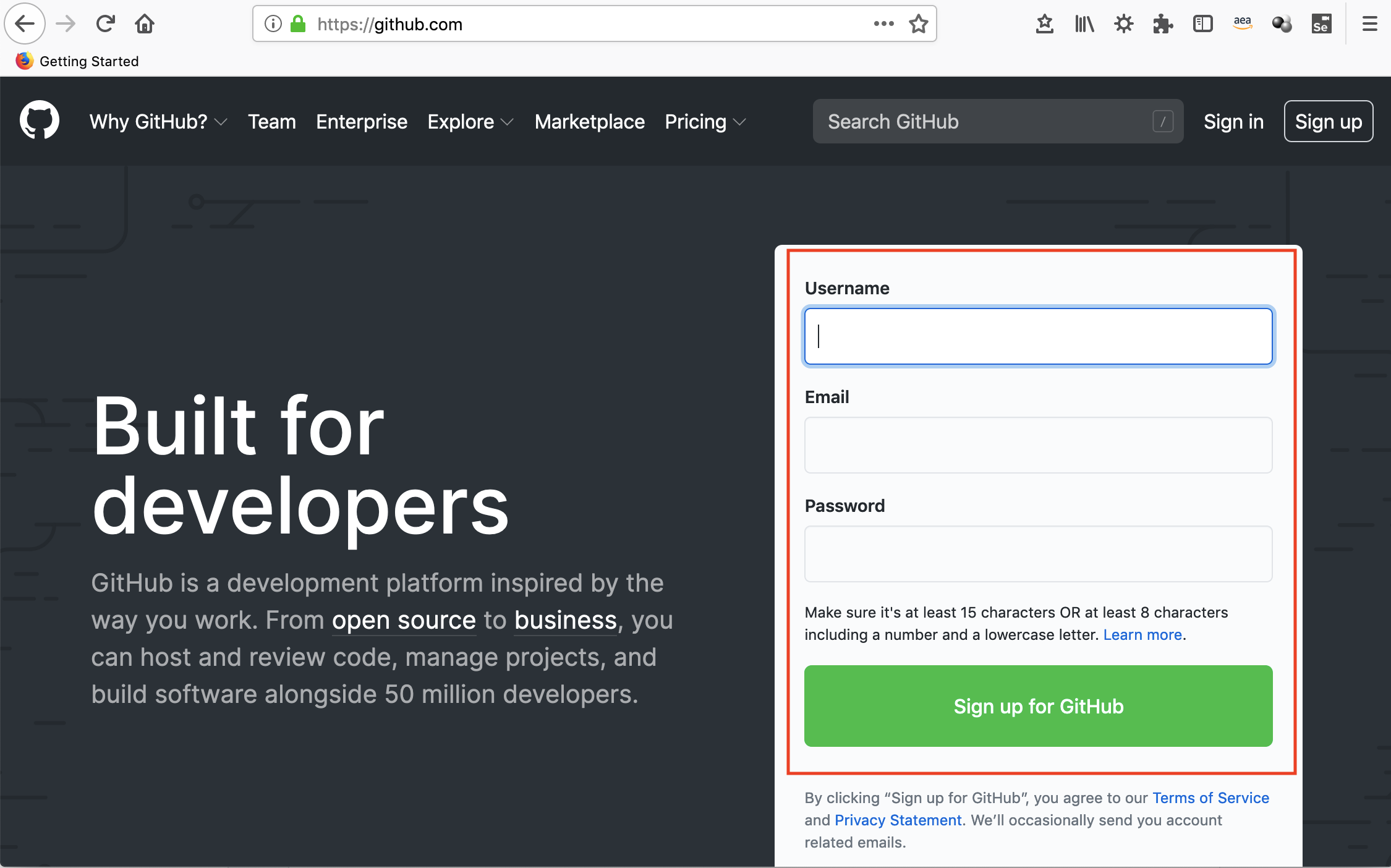The height and width of the screenshot is (868, 1391).
Task: Go back with the browser back arrow
Action: pyautogui.click(x=25, y=24)
